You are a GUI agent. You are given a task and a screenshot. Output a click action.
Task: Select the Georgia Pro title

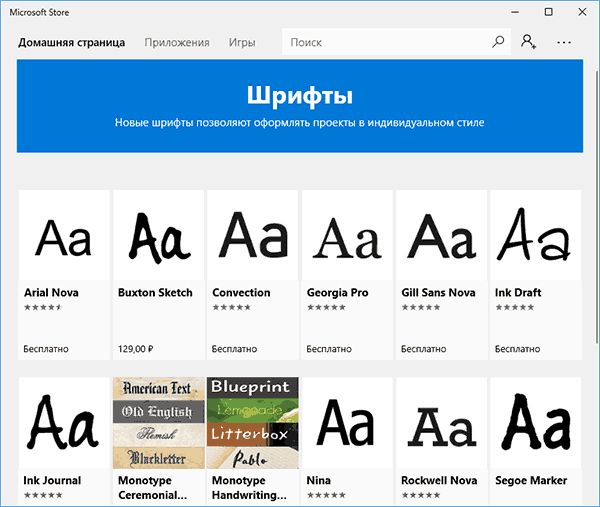coord(338,293)
